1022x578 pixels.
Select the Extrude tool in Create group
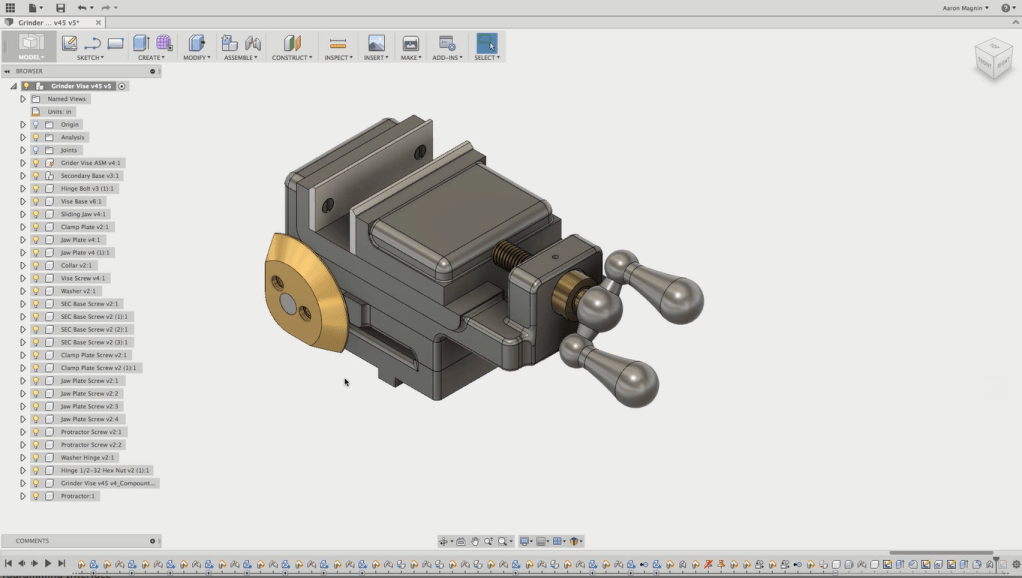pos(141,43)
